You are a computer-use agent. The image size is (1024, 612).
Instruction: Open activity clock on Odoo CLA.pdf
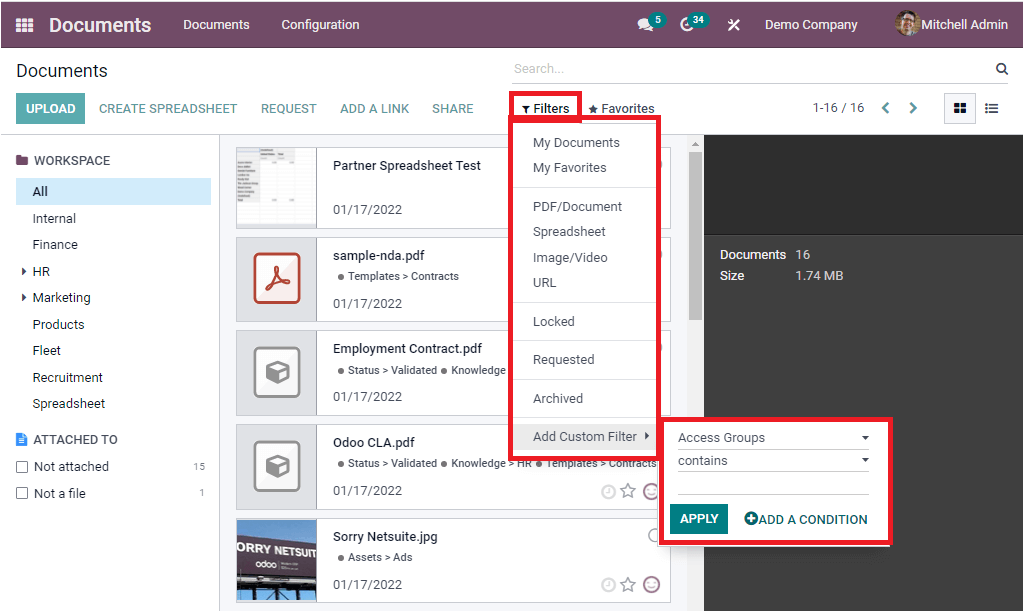[x=608, y=491]
